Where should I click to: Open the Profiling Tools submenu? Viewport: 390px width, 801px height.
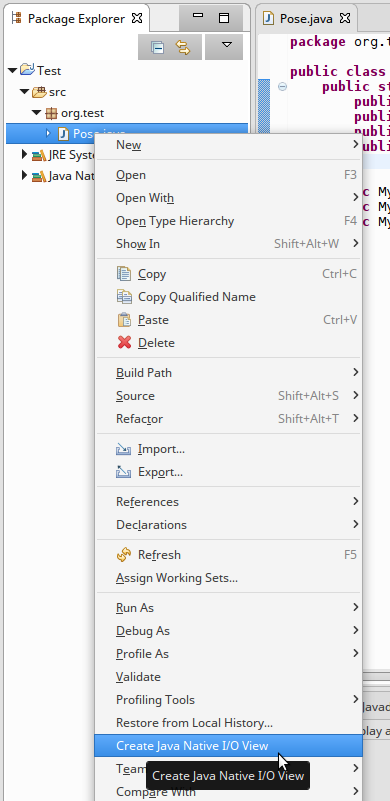[228, 700]
